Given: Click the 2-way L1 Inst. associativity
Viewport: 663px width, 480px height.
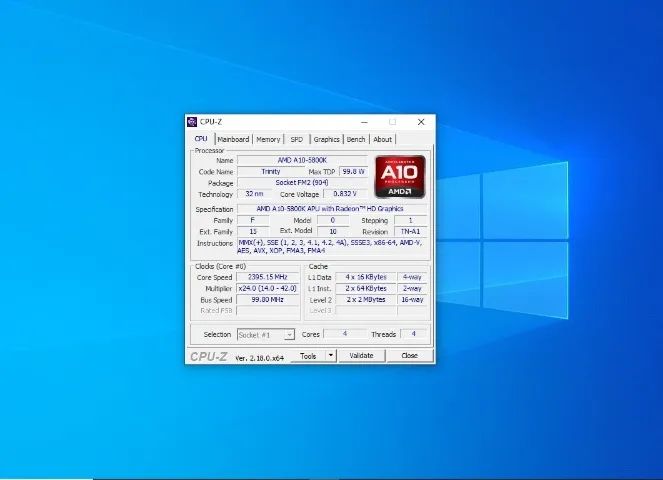Looking at the screenshot, I should (412, 288).
